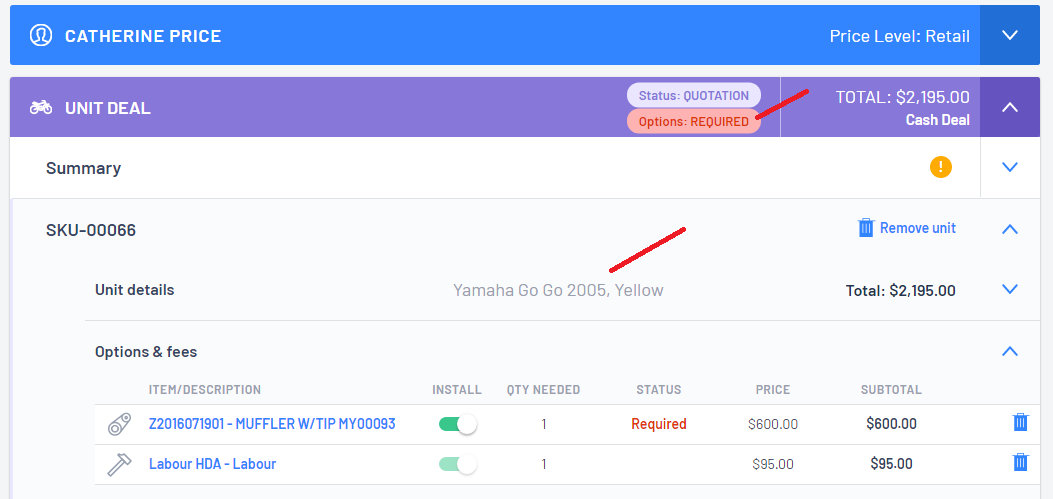Expand the Catherine Price customer panel
This screenshot has width=1053, height=499.
pos(1010,35)
